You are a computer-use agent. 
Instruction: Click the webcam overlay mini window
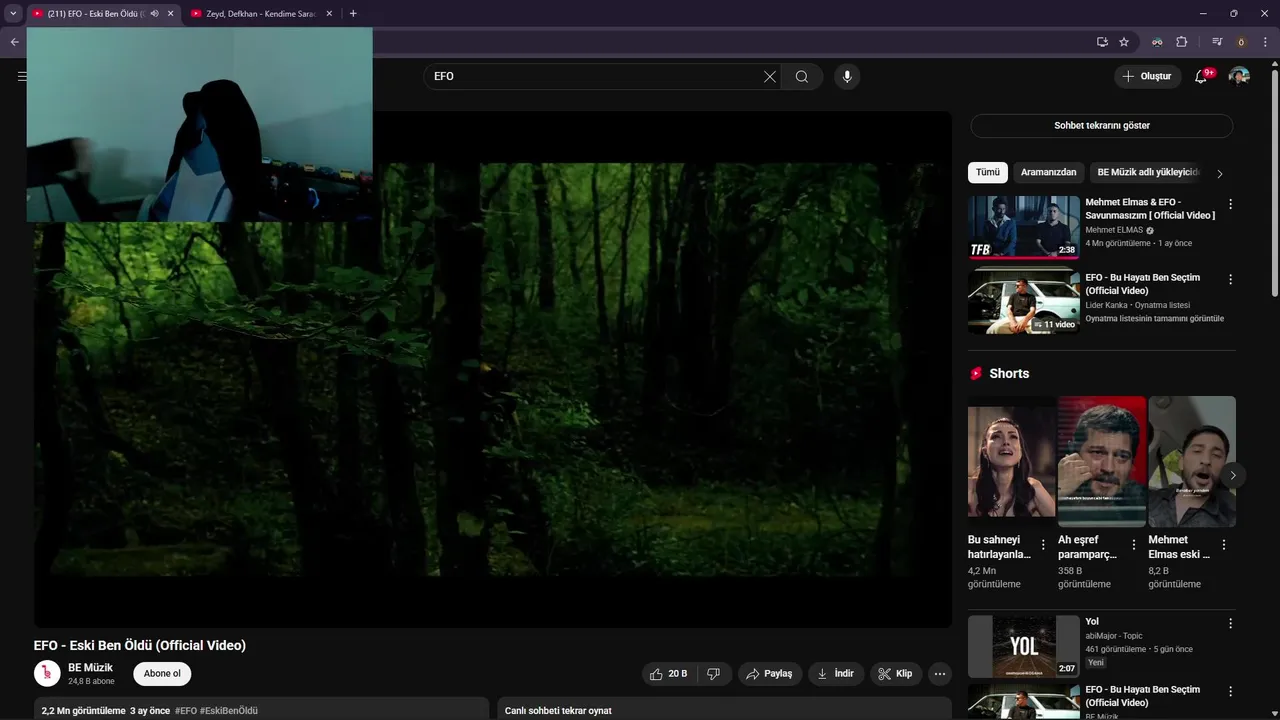click(x=199, y=124)
